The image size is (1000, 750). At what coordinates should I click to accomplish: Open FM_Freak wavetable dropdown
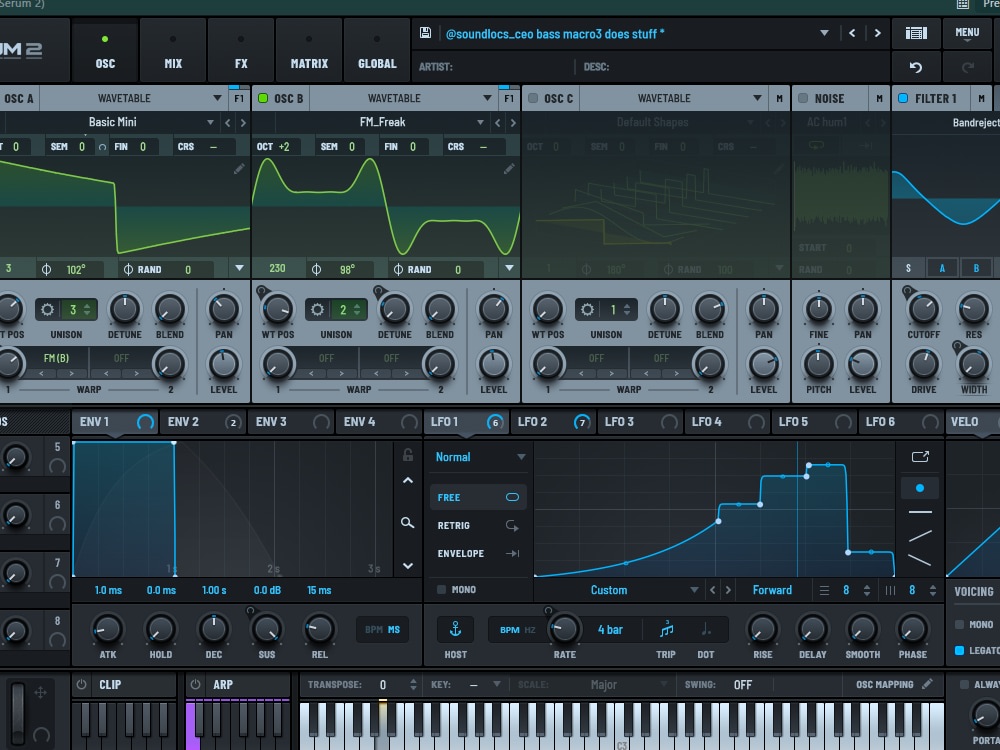tap(480, 122)
